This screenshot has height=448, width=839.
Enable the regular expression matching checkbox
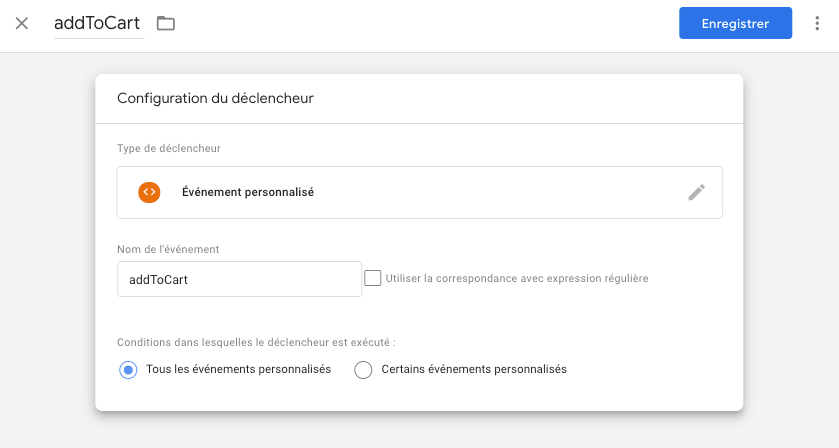pos(372,278)
